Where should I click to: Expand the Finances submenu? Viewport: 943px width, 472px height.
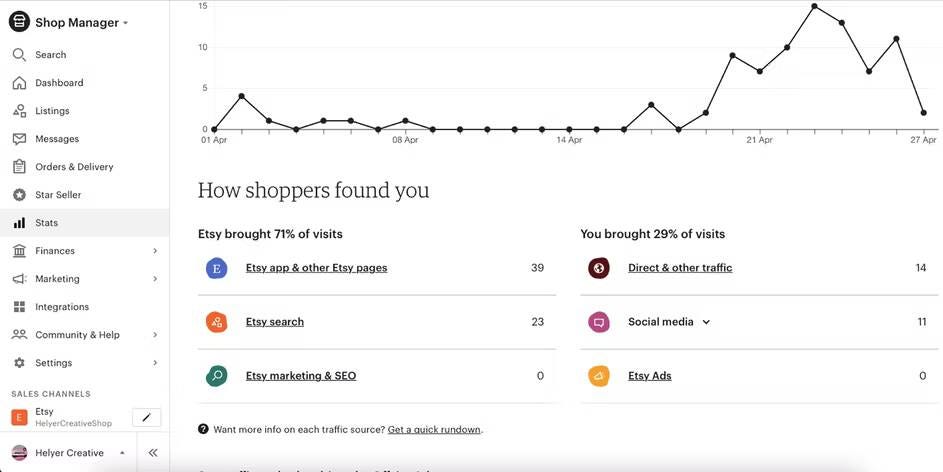tap(155, 251)
